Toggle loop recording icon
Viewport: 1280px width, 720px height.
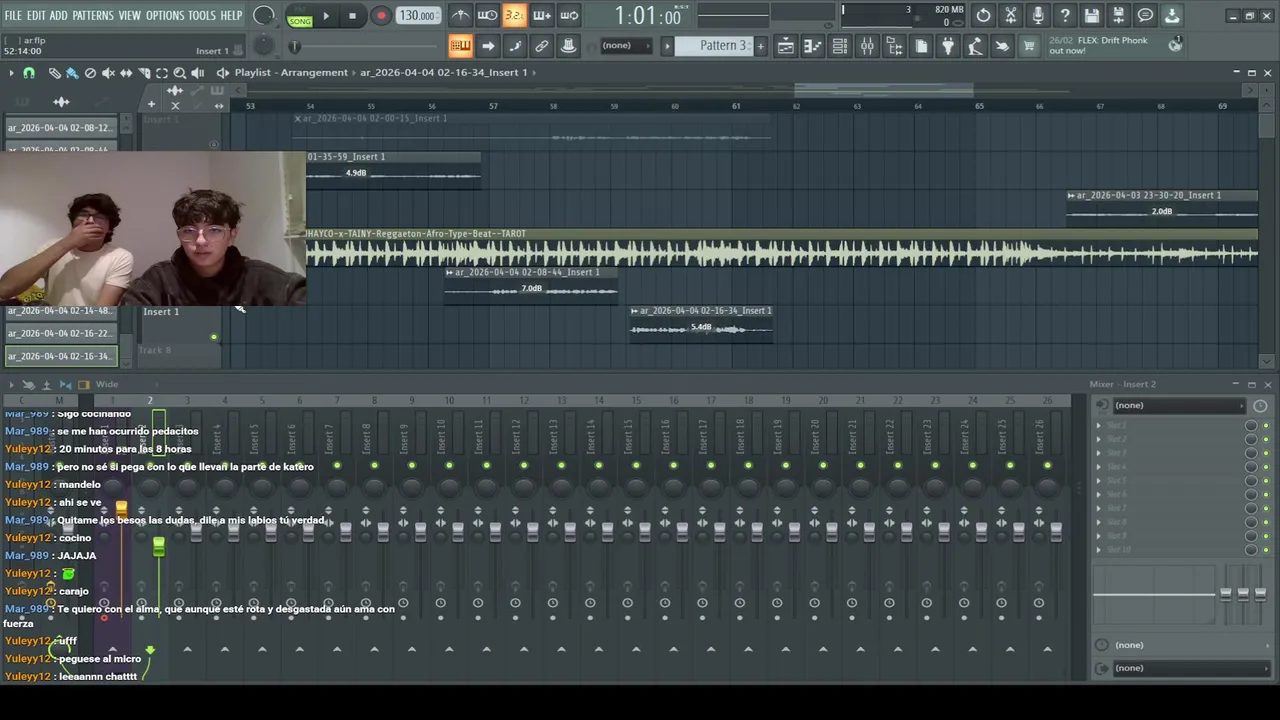tap(568, 15)
